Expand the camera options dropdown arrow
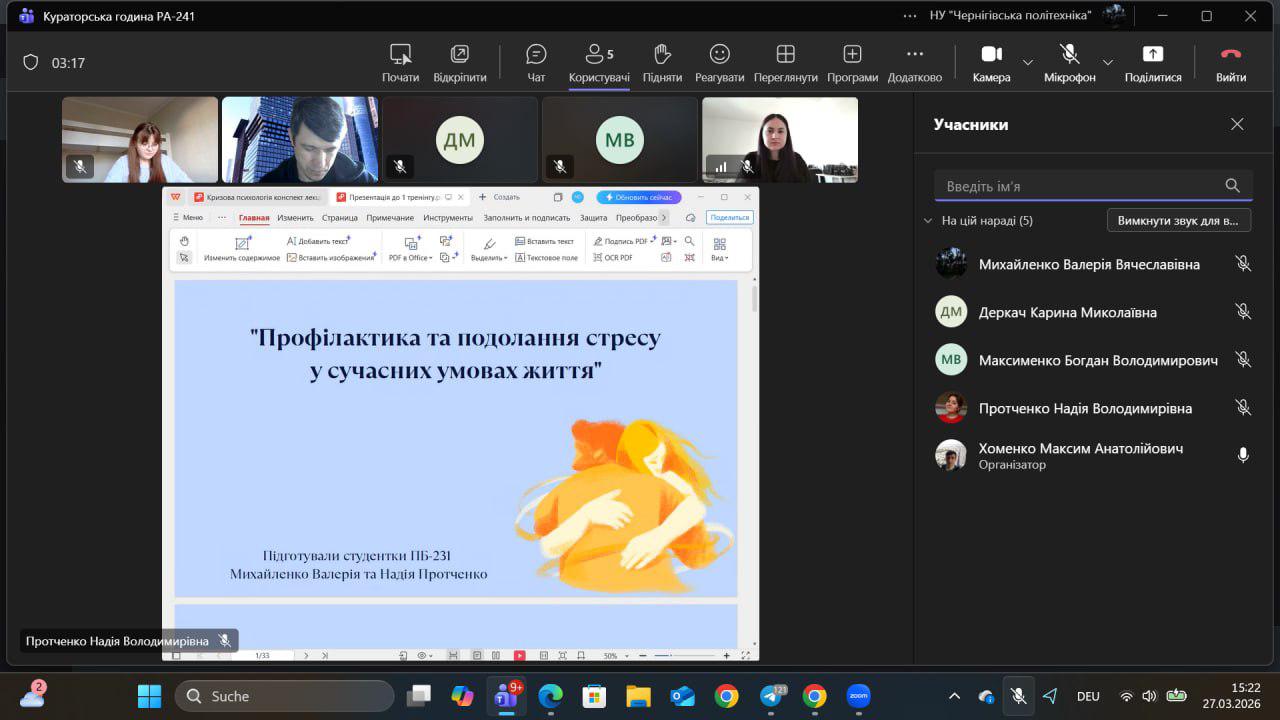This screenshot has height=720, width=1280. (x=1028, y=62)
